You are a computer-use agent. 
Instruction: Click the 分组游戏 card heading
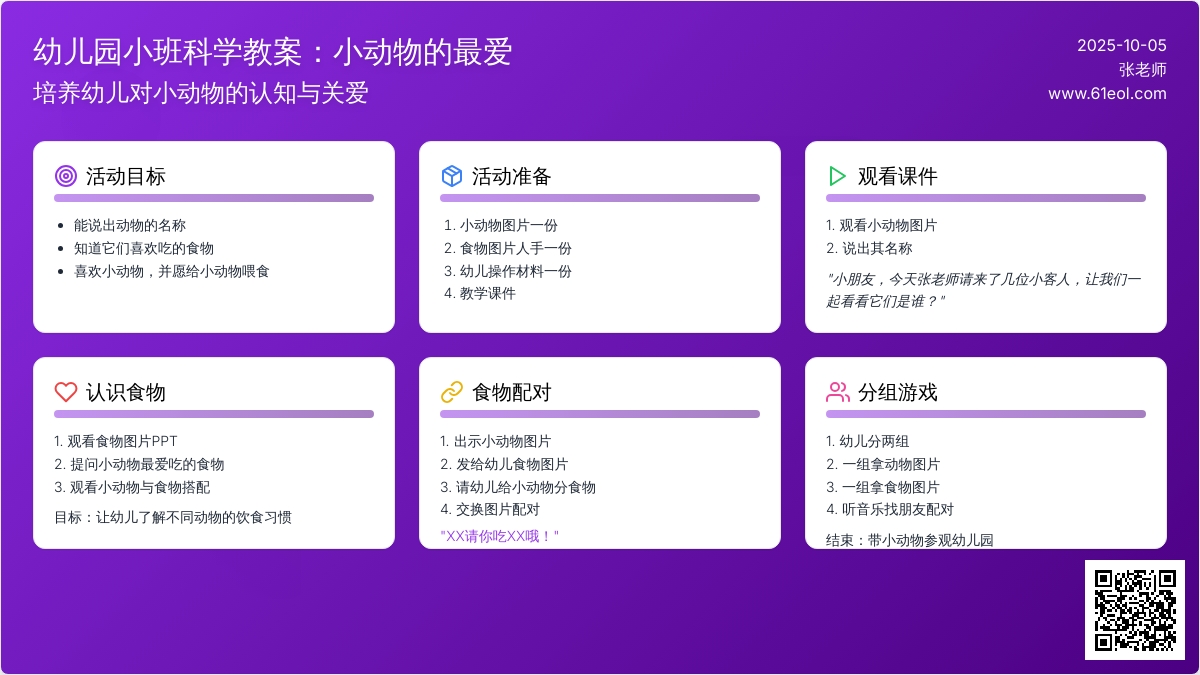pyautogui.click(x=897, y=392)
